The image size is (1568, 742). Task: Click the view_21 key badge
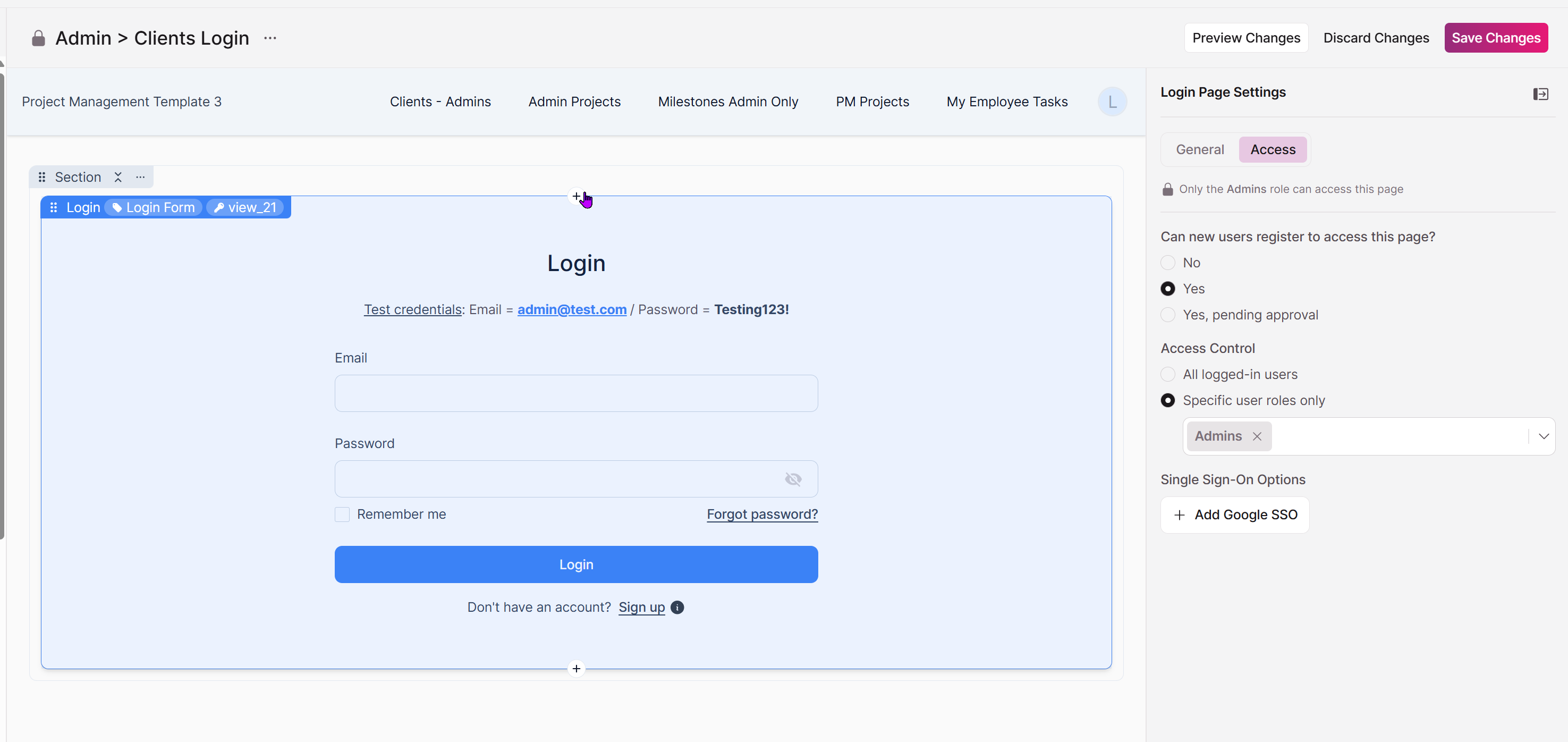(245, 208)
